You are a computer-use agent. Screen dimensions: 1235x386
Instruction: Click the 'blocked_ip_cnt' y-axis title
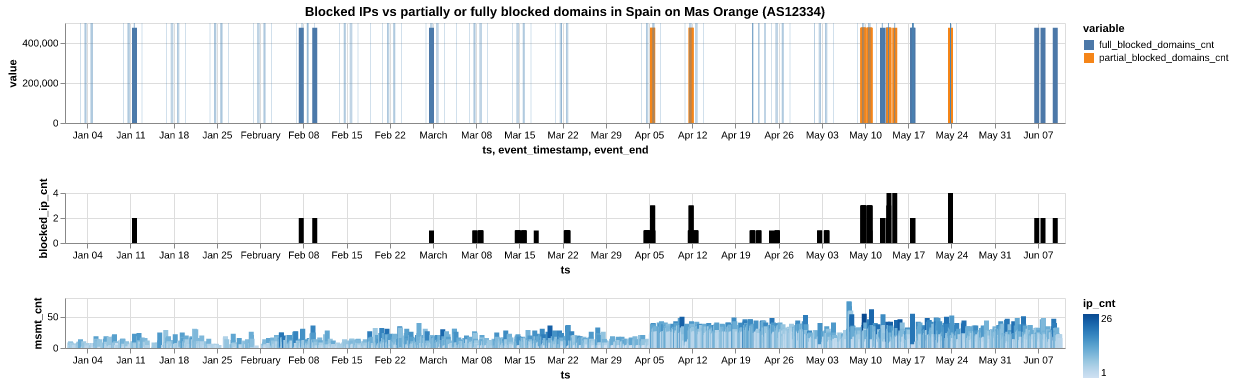point(43,218)
